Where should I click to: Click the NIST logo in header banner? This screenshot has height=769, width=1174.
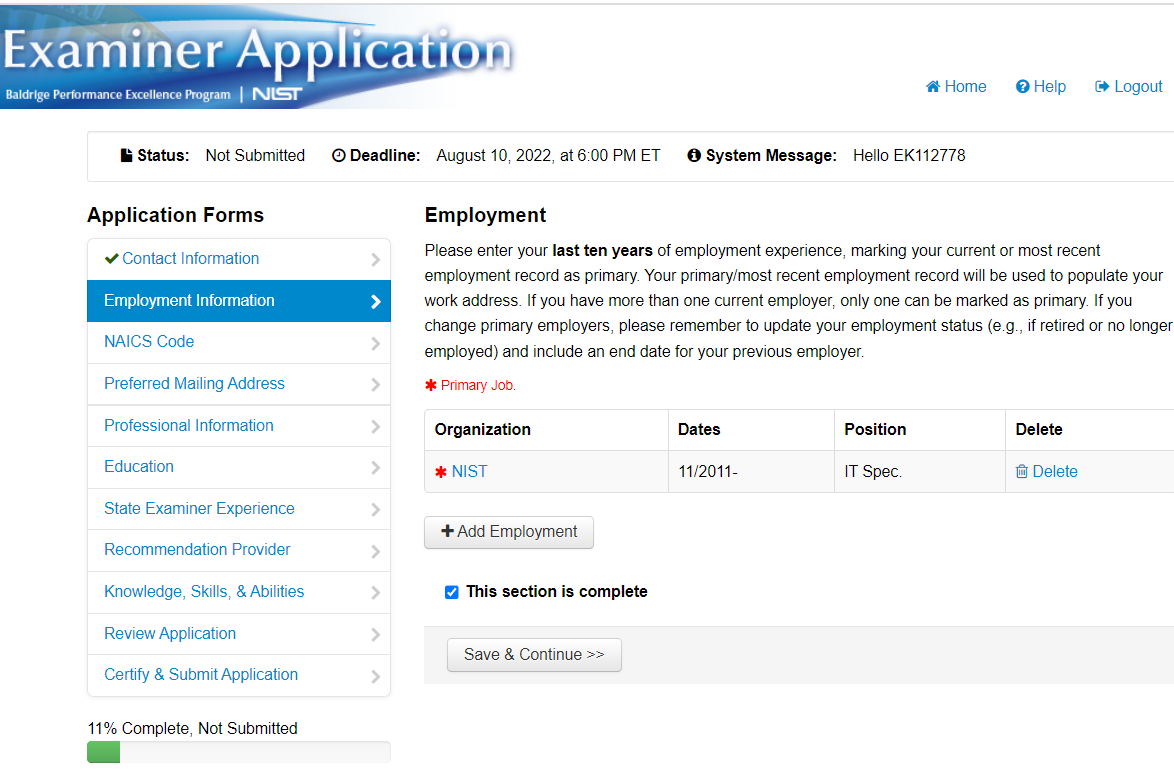277,95
